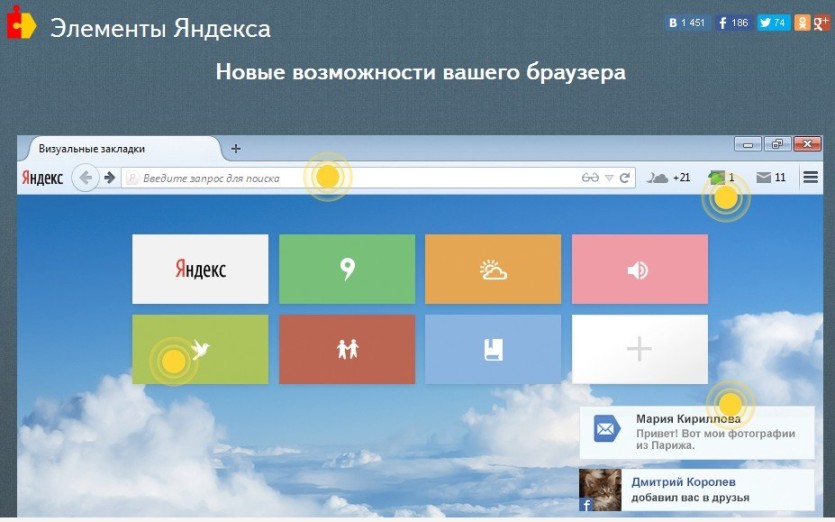Open the orange weather tile
Screen dimensions: 835x522
[493, 269]
